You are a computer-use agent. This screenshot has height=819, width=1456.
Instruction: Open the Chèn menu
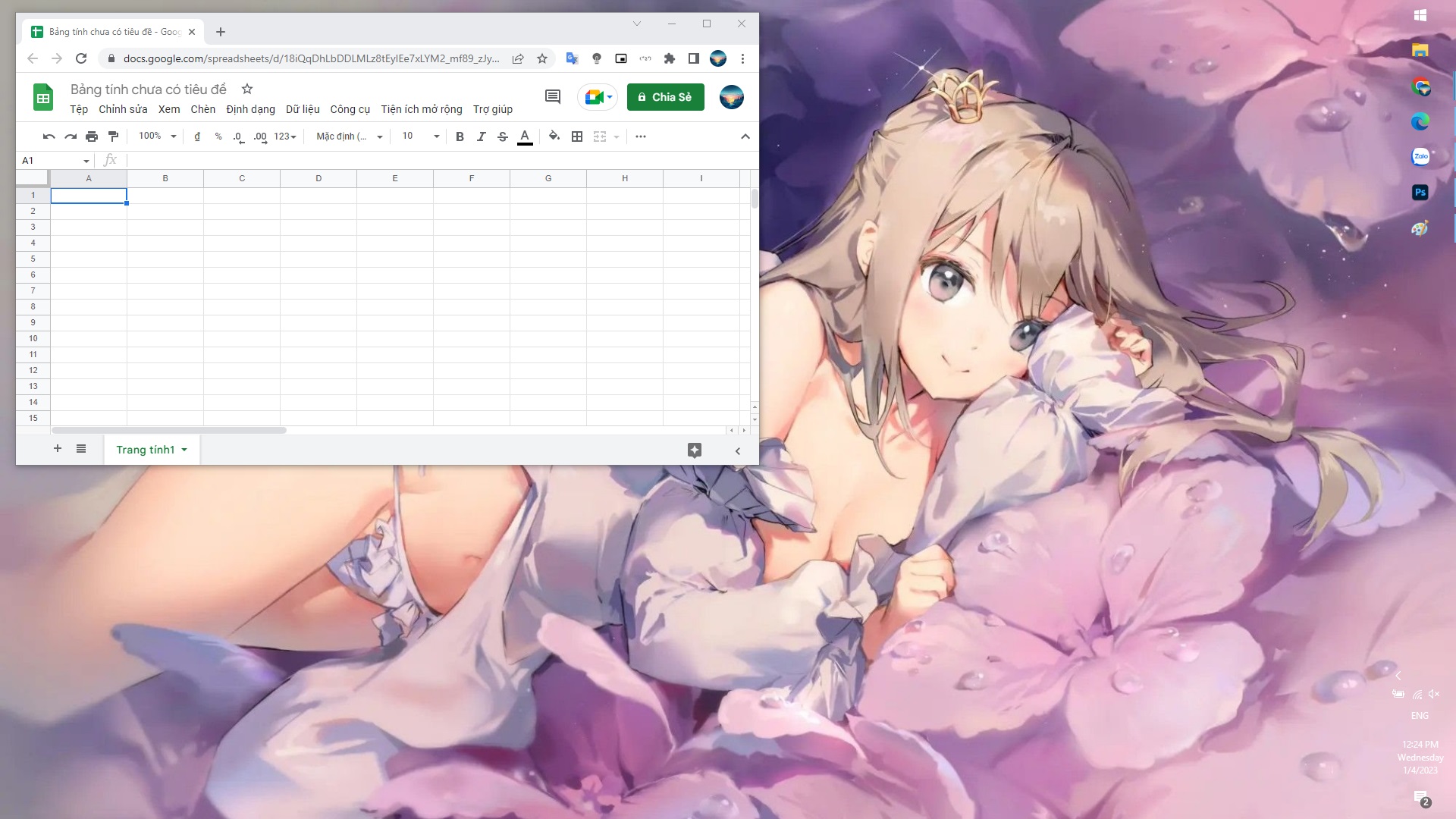[x=203, y=109]
